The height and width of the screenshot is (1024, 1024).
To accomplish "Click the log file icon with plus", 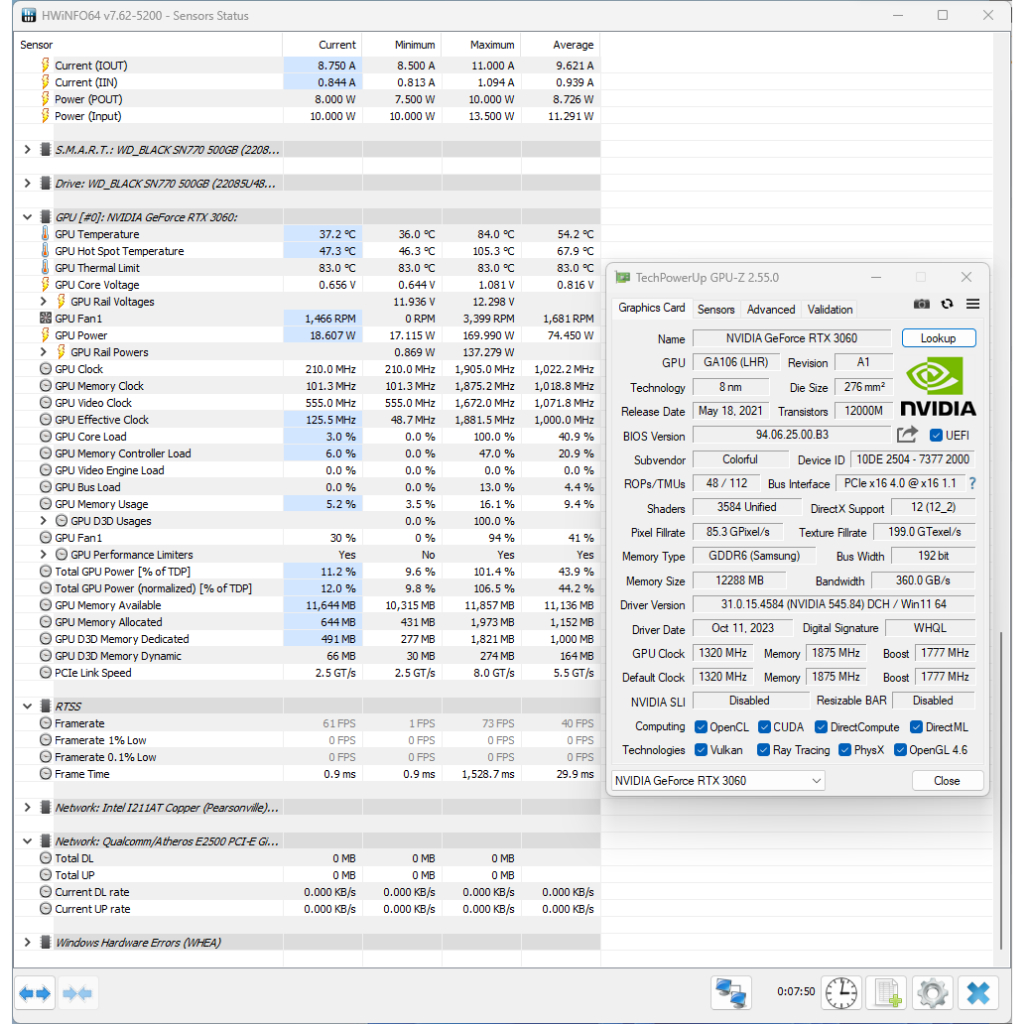I will pyautogui.click(x=887, y=992).
